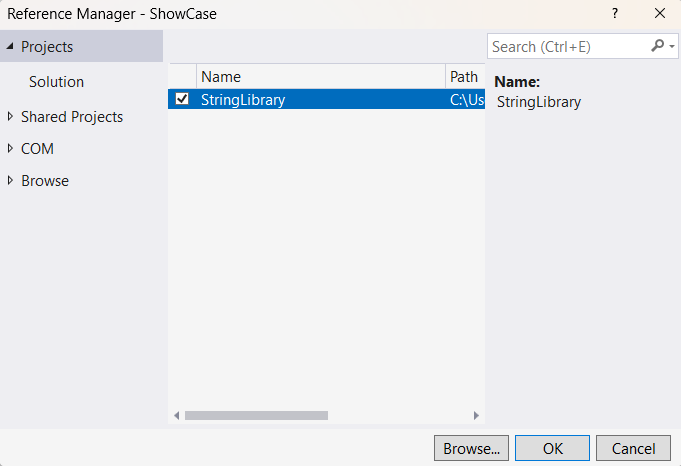
Task: Expand the Shared Projects arrow
Action: (x=10, y=116)
